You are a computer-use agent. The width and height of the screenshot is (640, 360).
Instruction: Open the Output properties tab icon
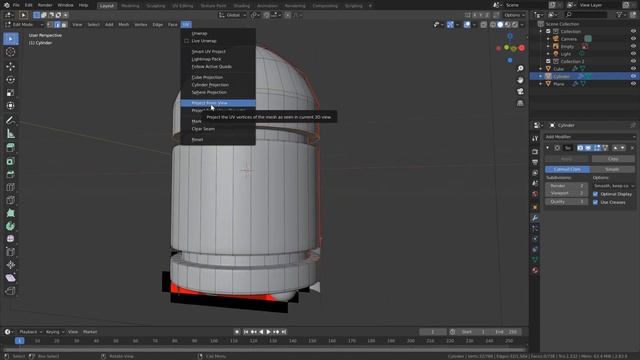(x=535, y=162)
